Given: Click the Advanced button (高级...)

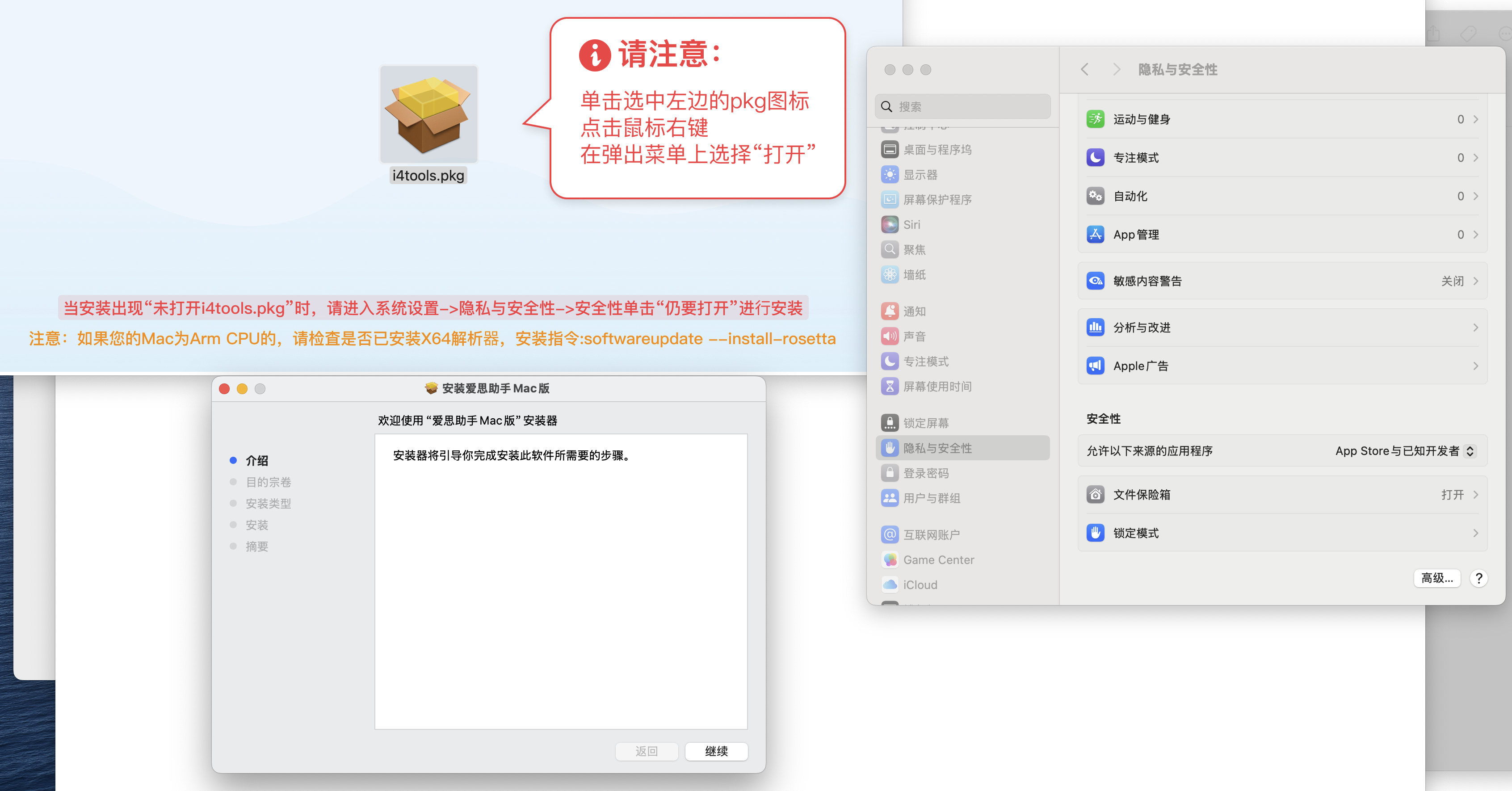Looking at the screenshot, I should [x=1437, y=578].
